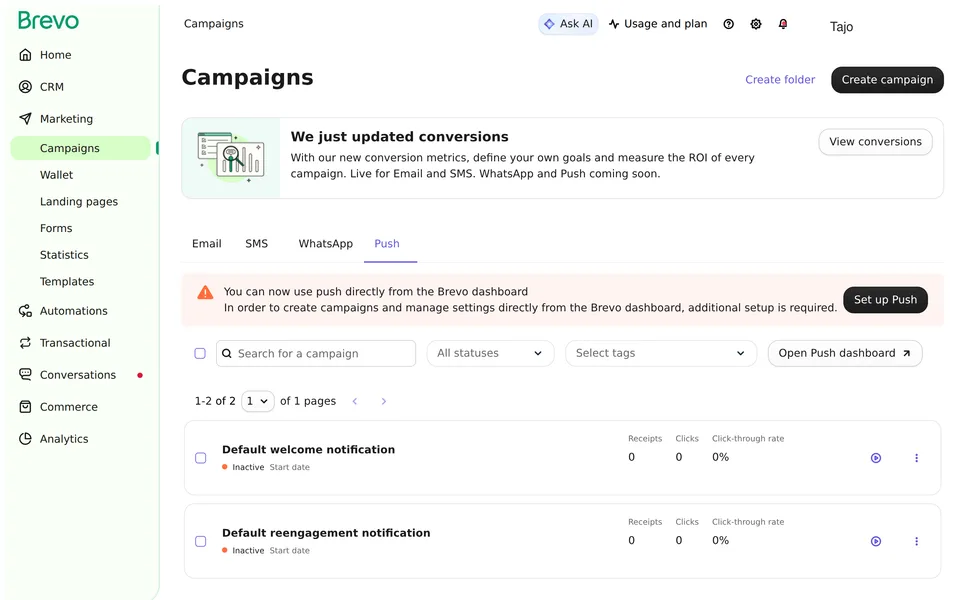960x600 pixels.
Task: Click the Commerce bag icon
Action: pyautogui.click(x=25, y=407)
